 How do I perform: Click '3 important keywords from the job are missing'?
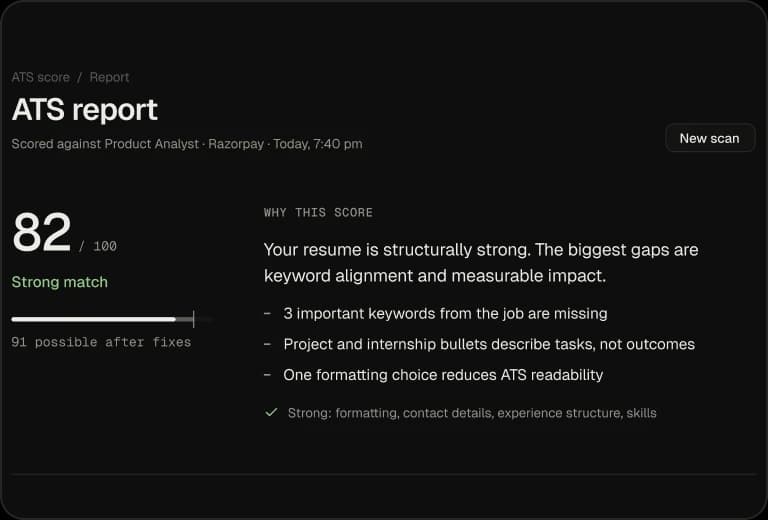coord(445,313)
